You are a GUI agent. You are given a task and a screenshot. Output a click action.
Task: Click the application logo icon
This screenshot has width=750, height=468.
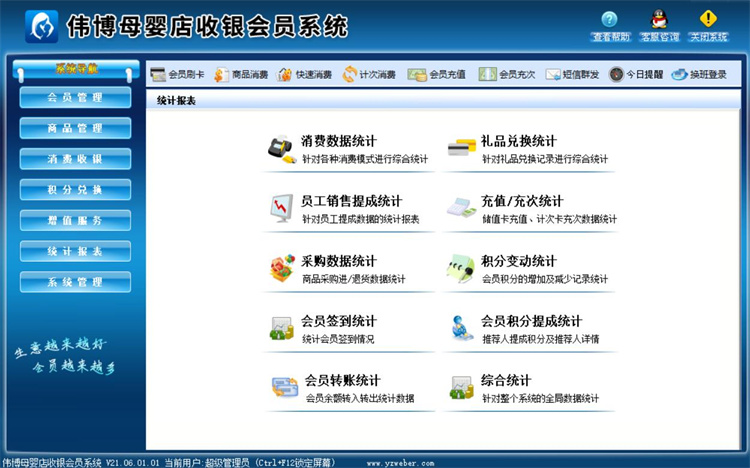[42, 26]
